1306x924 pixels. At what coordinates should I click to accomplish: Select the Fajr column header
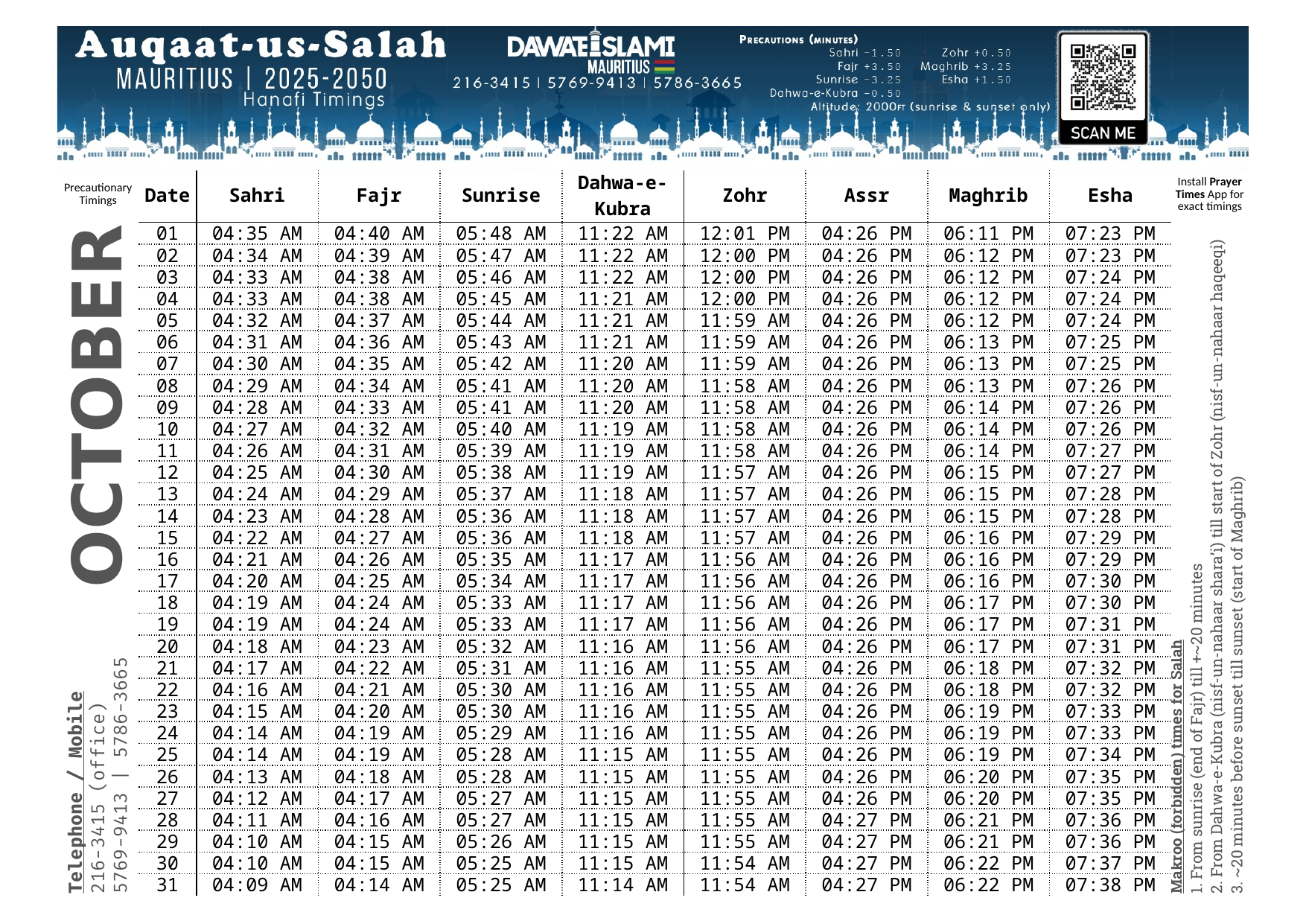378,196
